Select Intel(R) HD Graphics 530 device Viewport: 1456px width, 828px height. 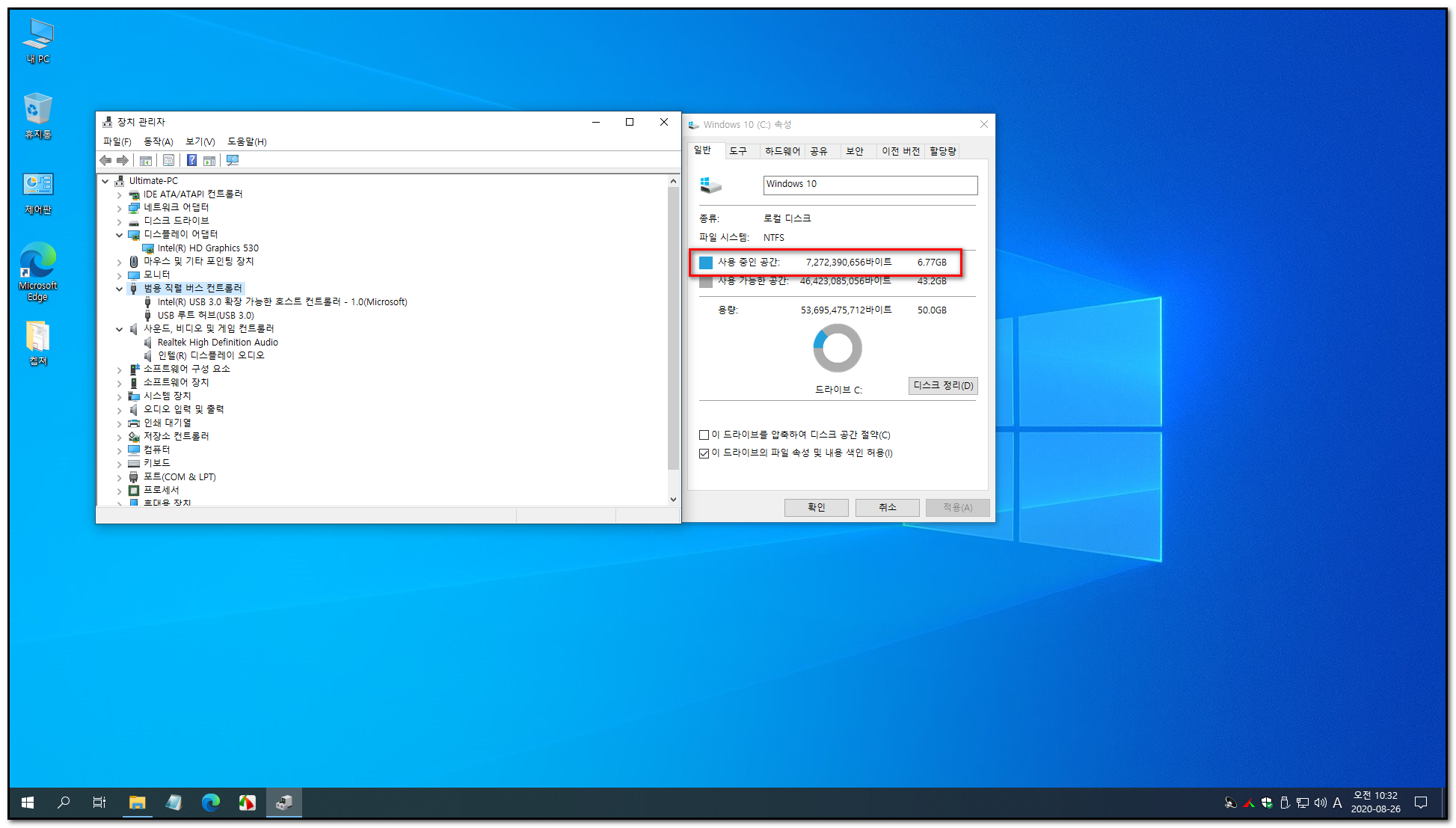(x=207, y=248)
